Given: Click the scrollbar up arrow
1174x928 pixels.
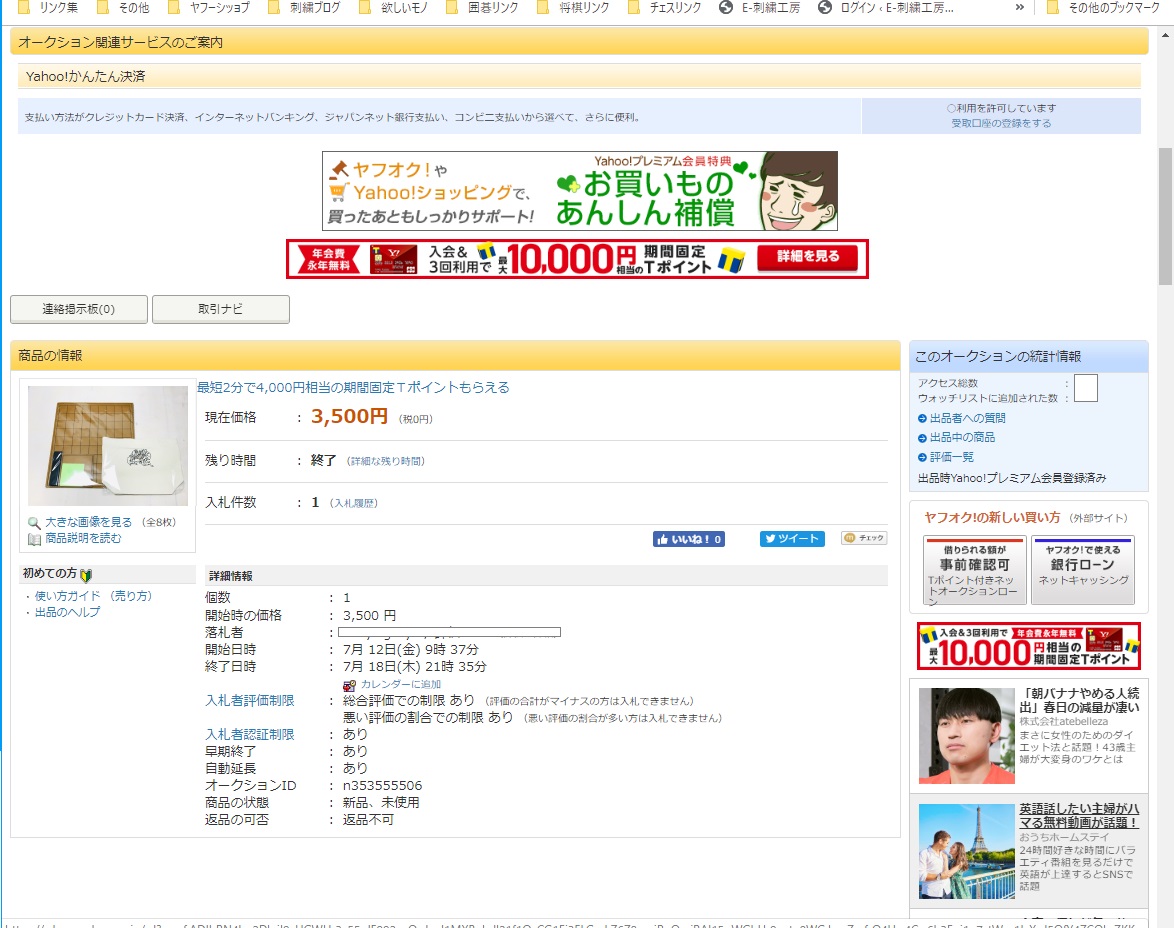Looking at the screenshot, I should pos(1166,34).
